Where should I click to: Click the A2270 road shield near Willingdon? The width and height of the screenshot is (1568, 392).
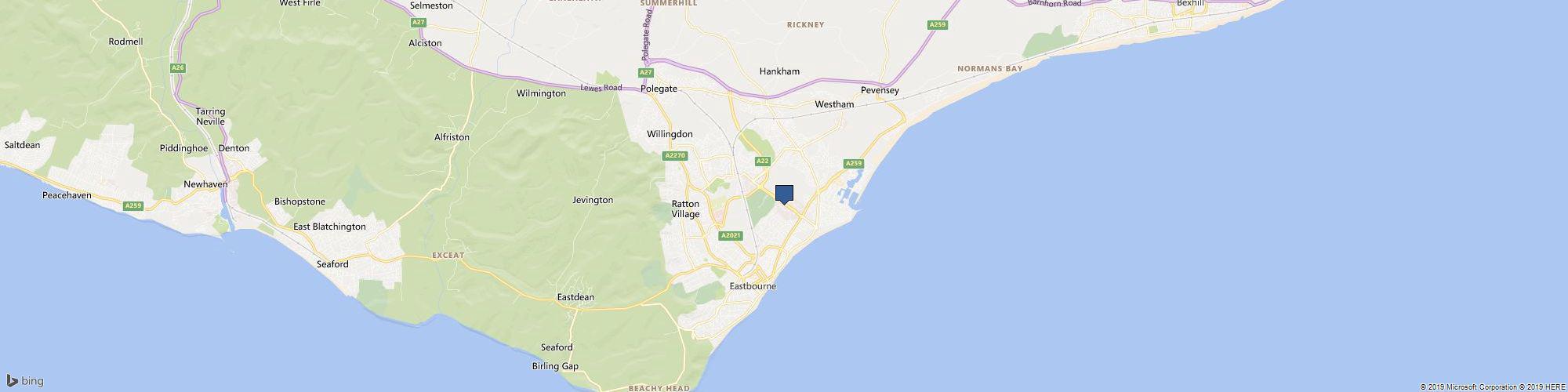[x=675, y=156]
